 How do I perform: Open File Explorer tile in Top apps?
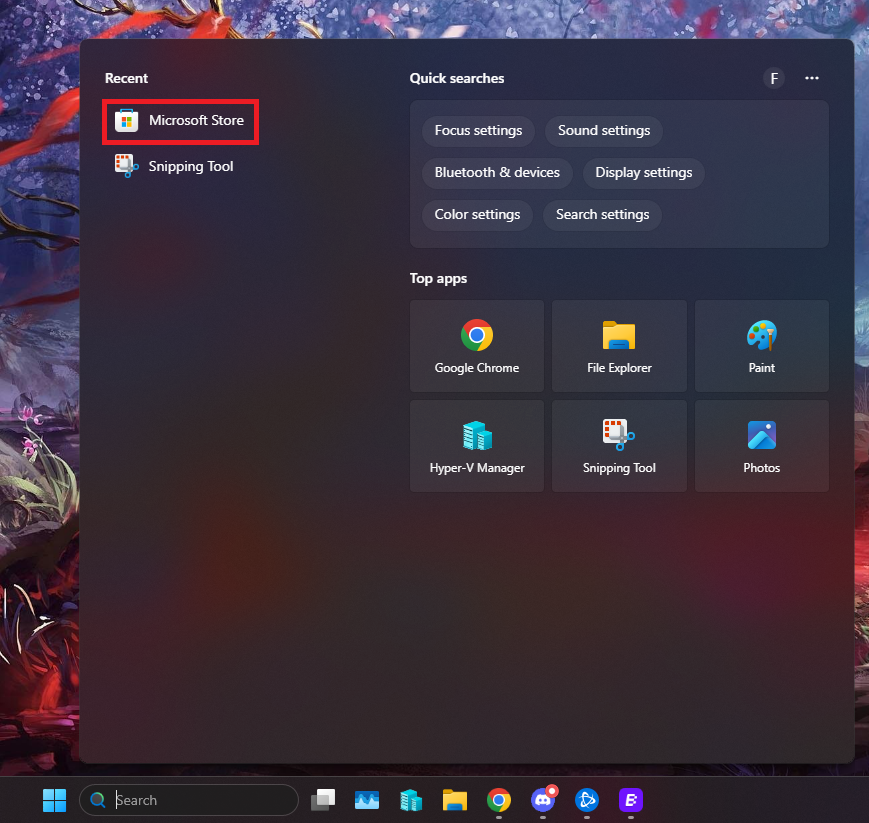[619, 346]
